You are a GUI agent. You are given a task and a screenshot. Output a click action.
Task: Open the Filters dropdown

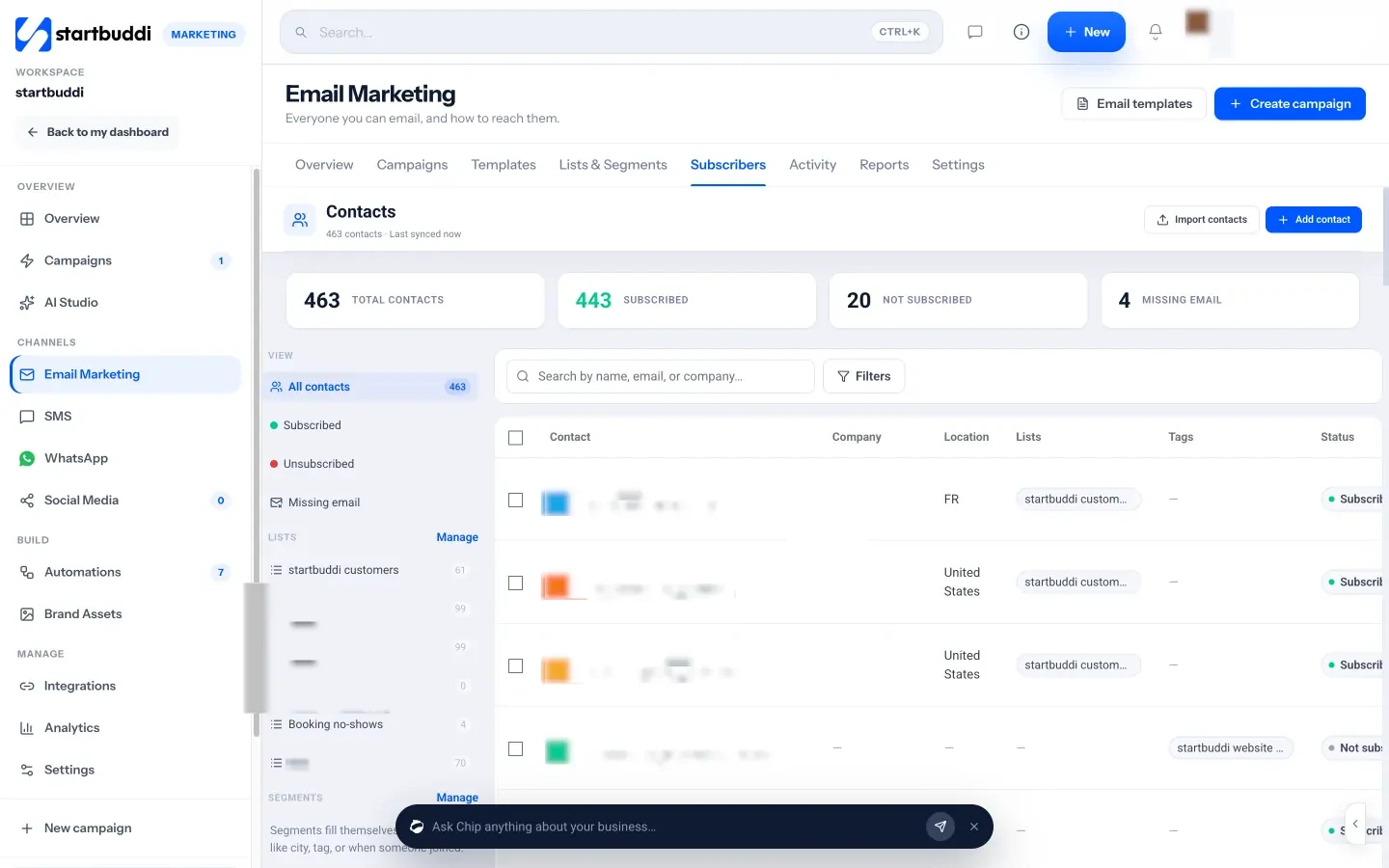863,376
